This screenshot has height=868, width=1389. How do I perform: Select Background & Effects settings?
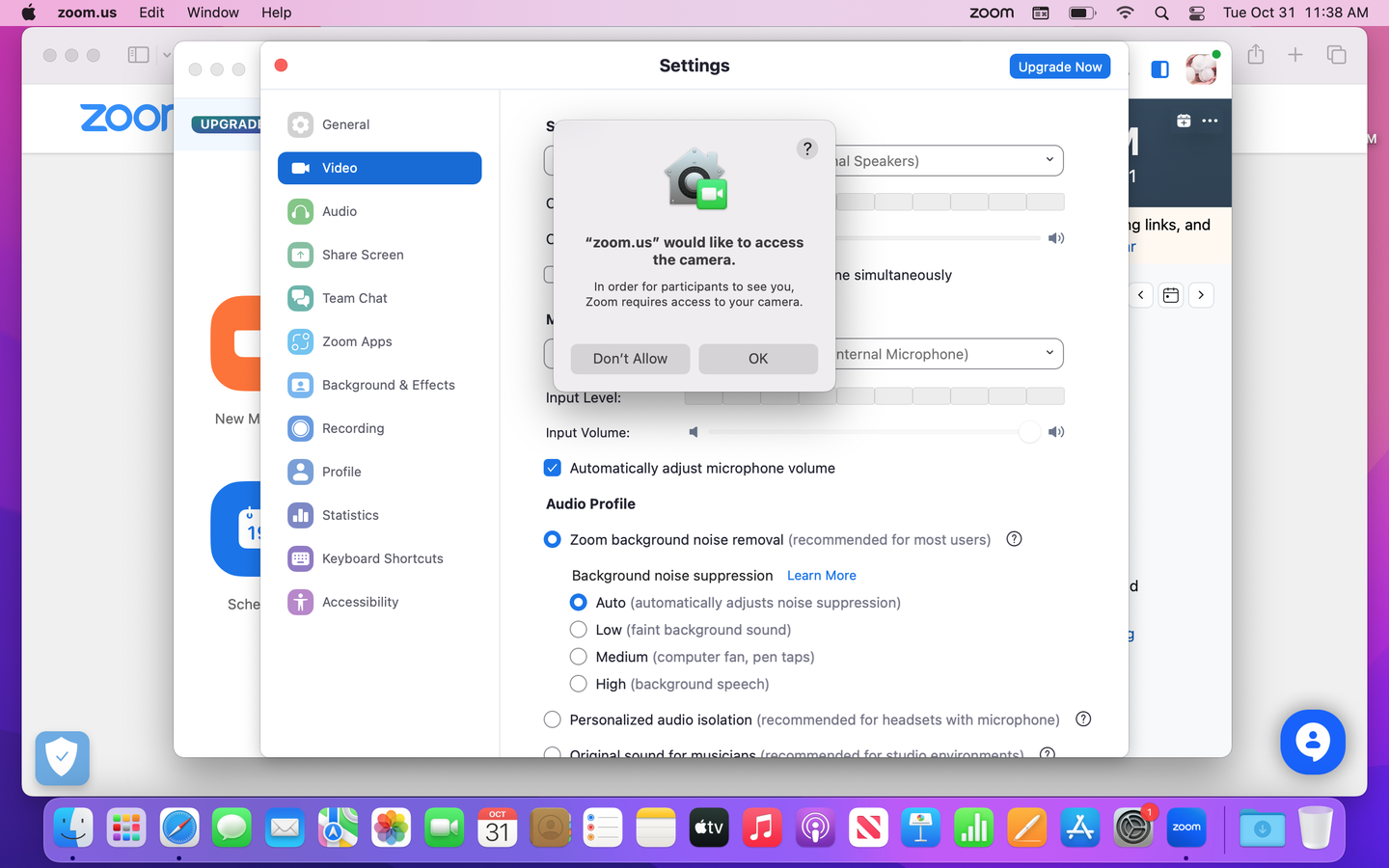[388, 385]
